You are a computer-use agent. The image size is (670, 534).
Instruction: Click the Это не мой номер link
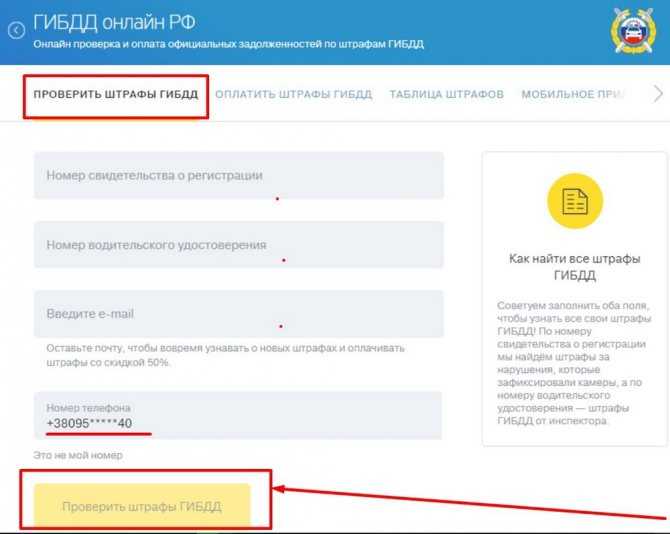[x=78, y=455]
